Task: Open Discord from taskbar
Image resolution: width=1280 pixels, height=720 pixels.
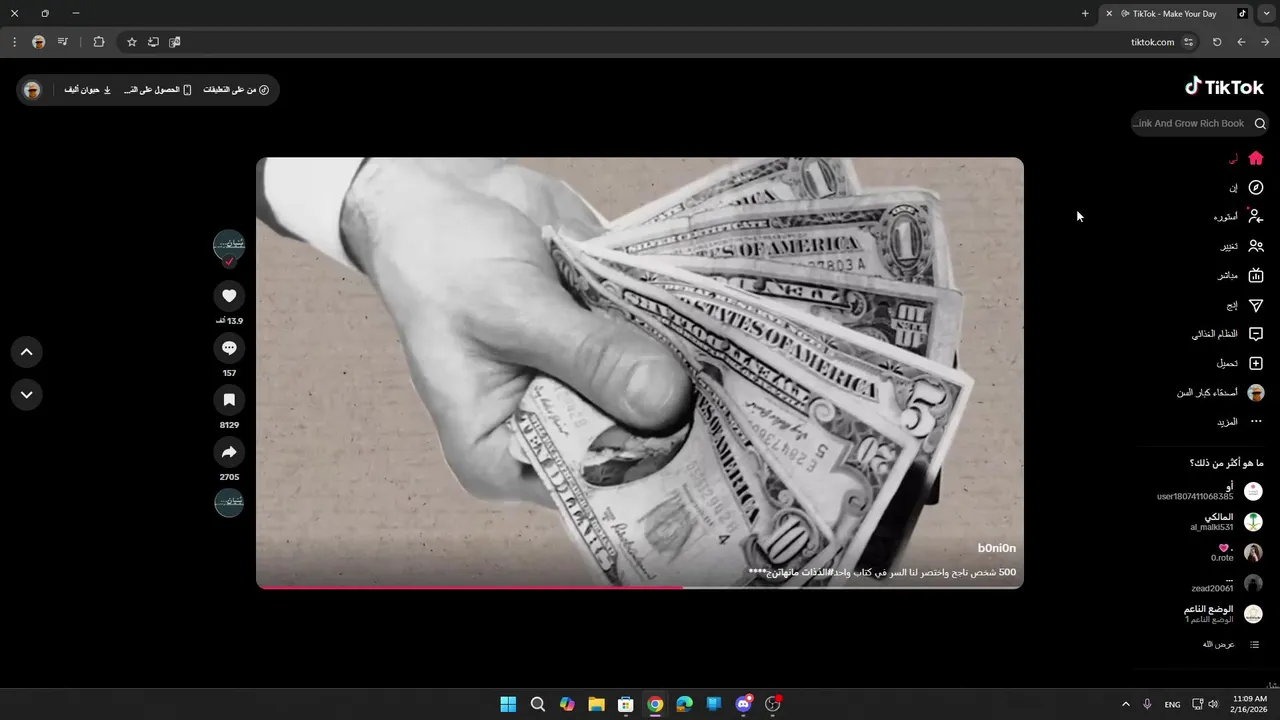Action: tap(743, 704)
